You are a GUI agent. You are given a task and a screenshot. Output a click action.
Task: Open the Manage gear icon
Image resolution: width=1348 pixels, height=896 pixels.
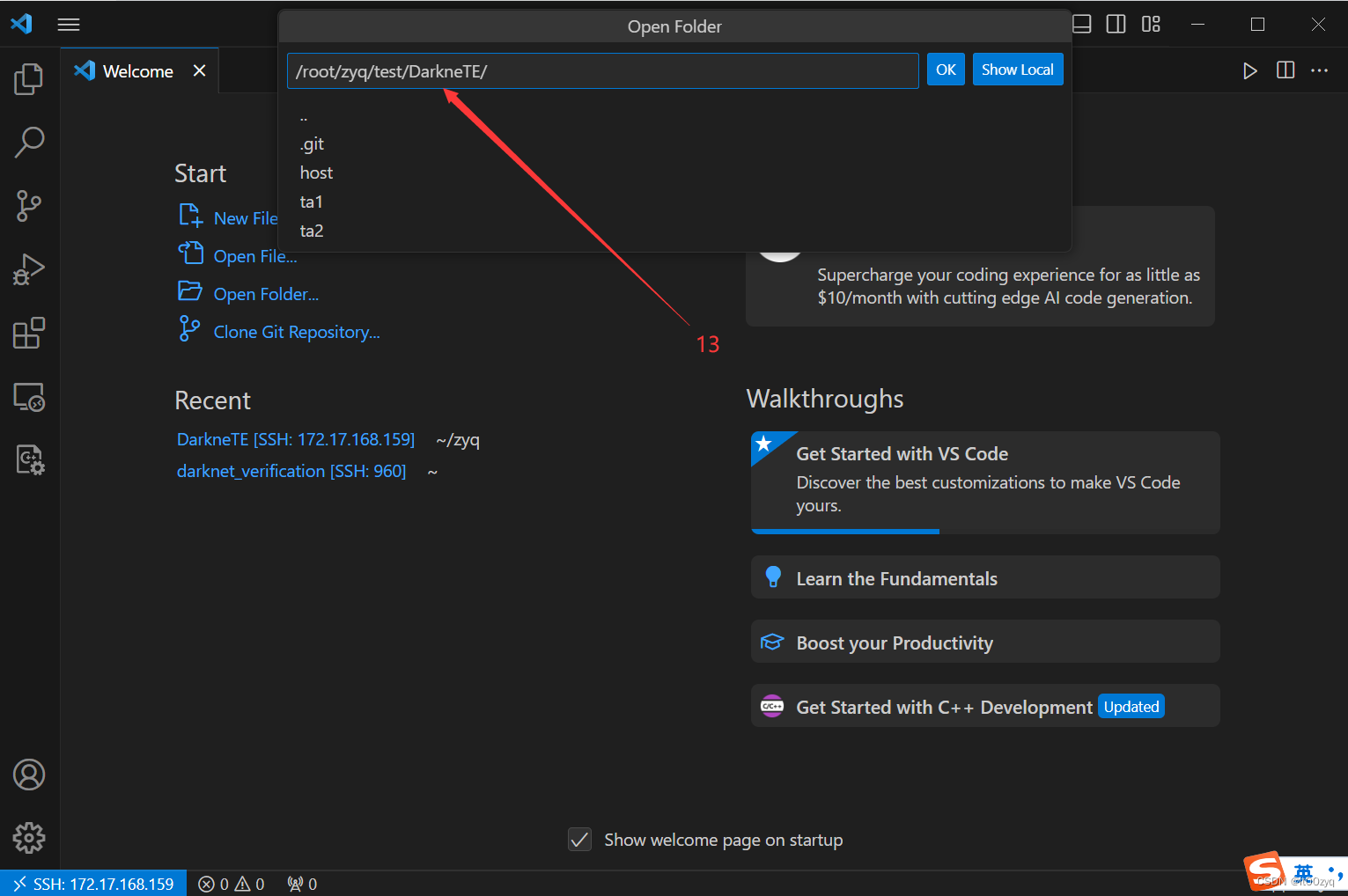pos(29,838)
